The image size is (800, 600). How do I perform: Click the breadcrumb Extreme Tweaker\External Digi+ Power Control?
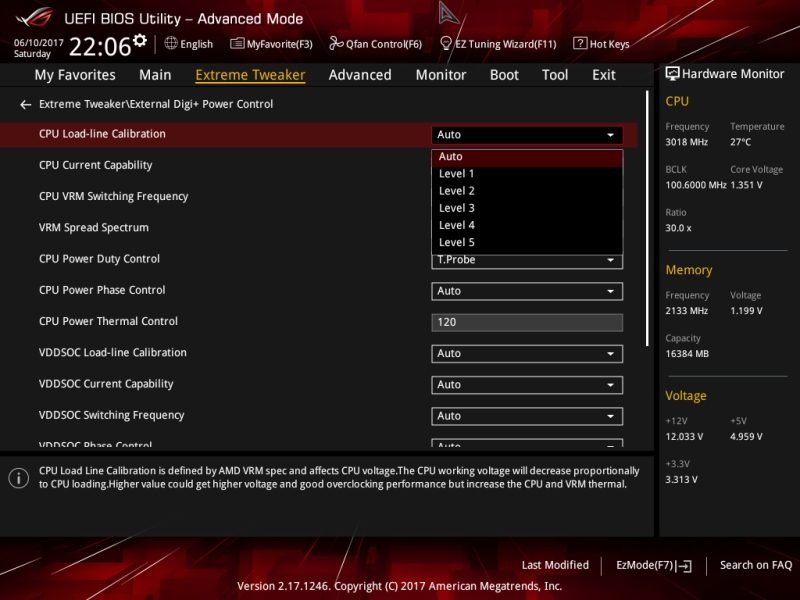[156, 104]
